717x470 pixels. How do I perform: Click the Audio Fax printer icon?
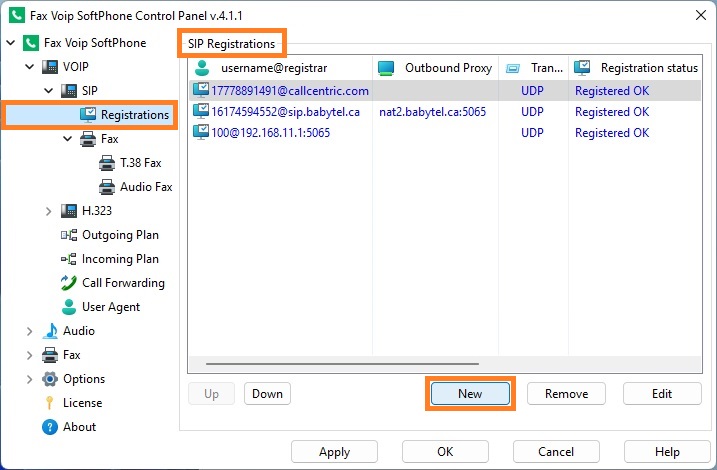tap(107, 187)
